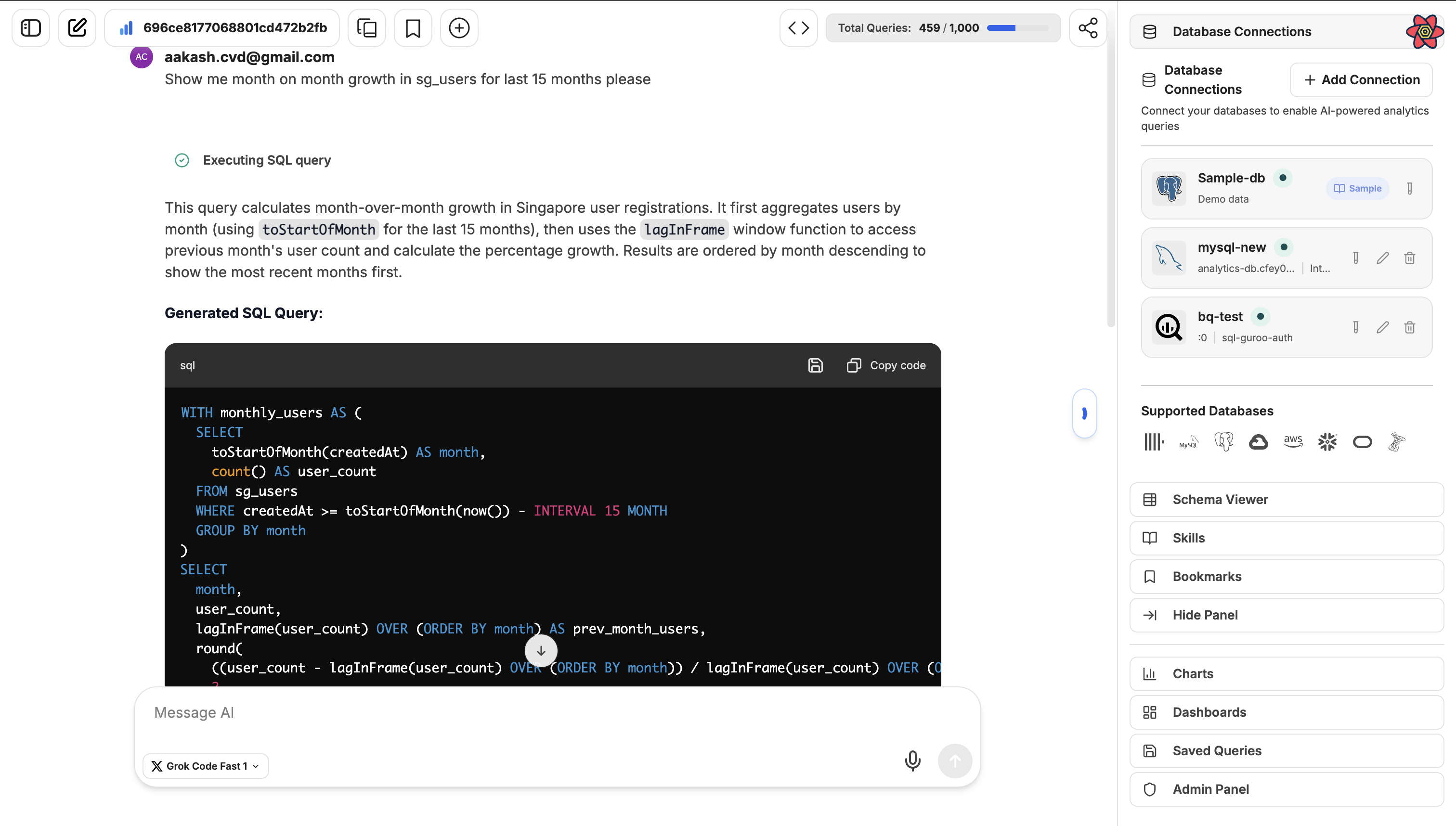The width and height of the screenshot is (1456, 826).
Task: Bookmark this conversation
Action: (x=413, y=27)
